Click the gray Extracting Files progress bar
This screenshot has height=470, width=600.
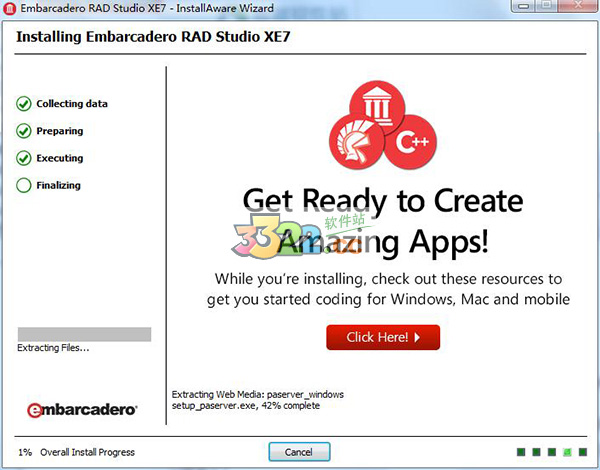84,334
